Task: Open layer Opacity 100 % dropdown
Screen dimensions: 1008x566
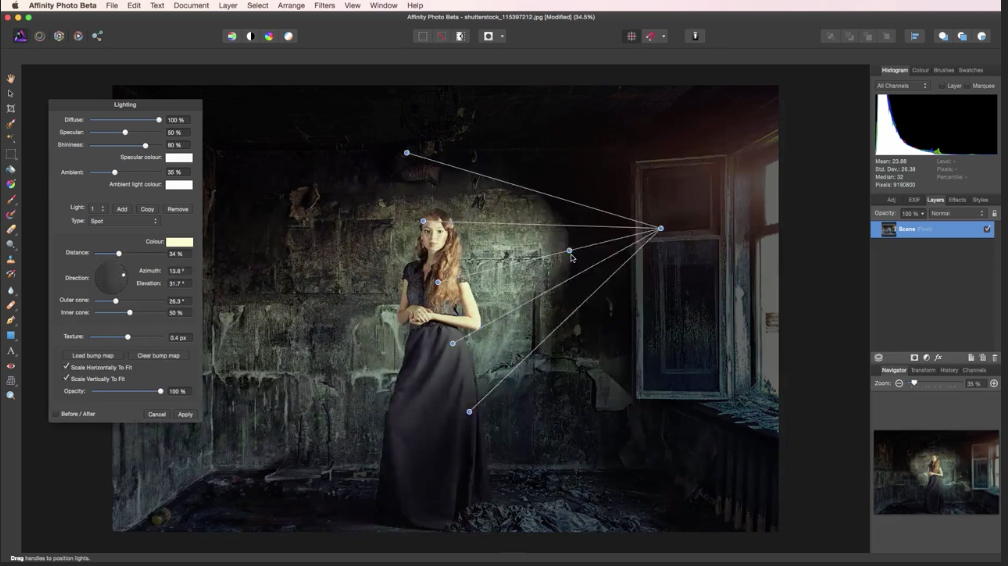Action: 912,213
